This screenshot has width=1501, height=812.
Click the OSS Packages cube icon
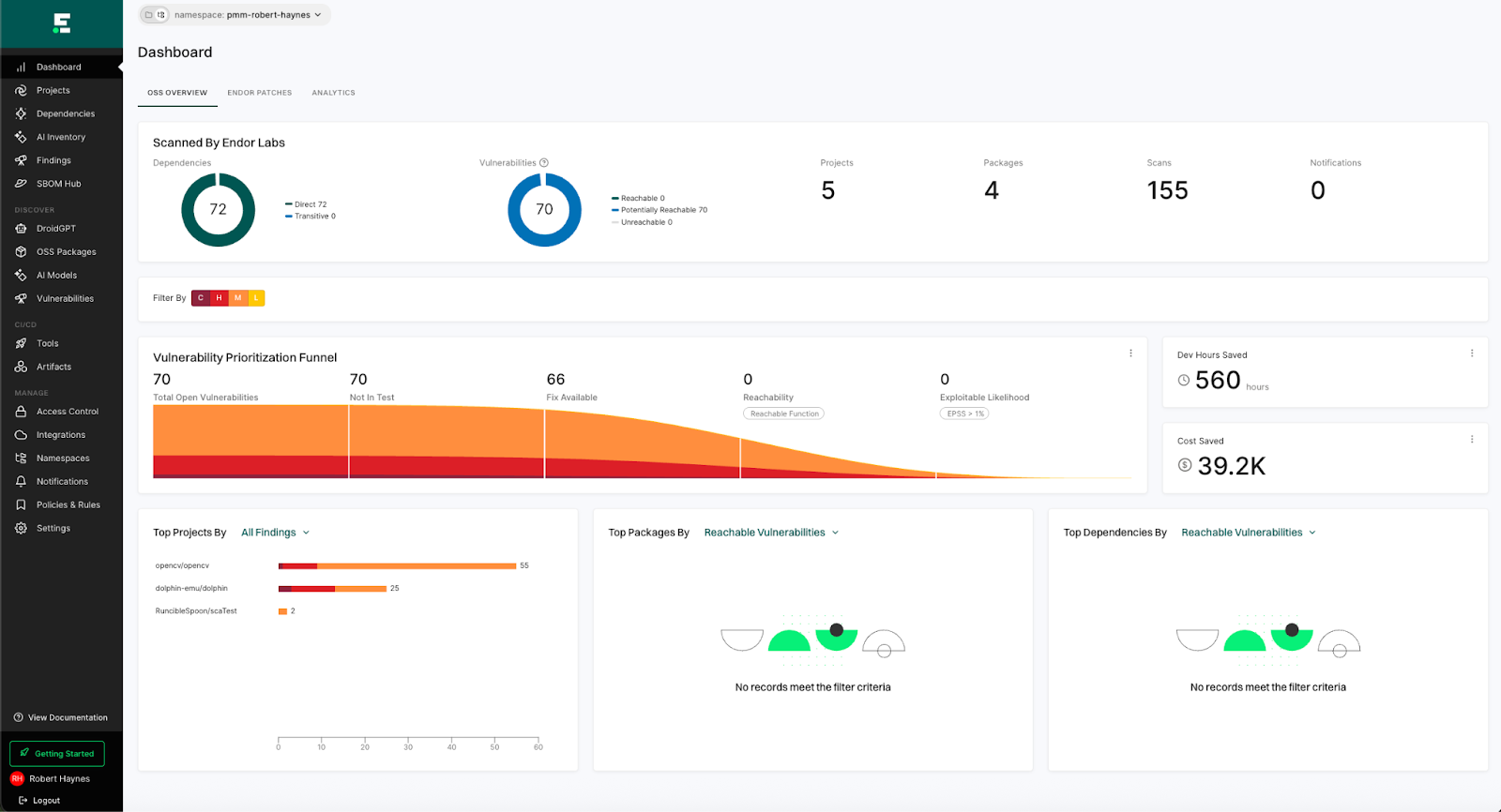point(21,252)
